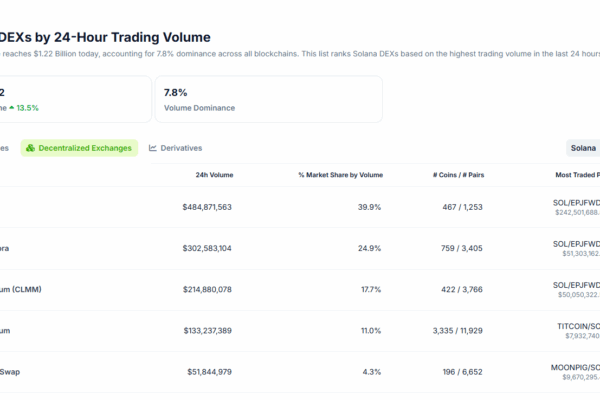This screenshot has height=400, width=600.
Task: Sort by Most Traded Pair column header
Action: pyautogui.click(x=577, y=175)
